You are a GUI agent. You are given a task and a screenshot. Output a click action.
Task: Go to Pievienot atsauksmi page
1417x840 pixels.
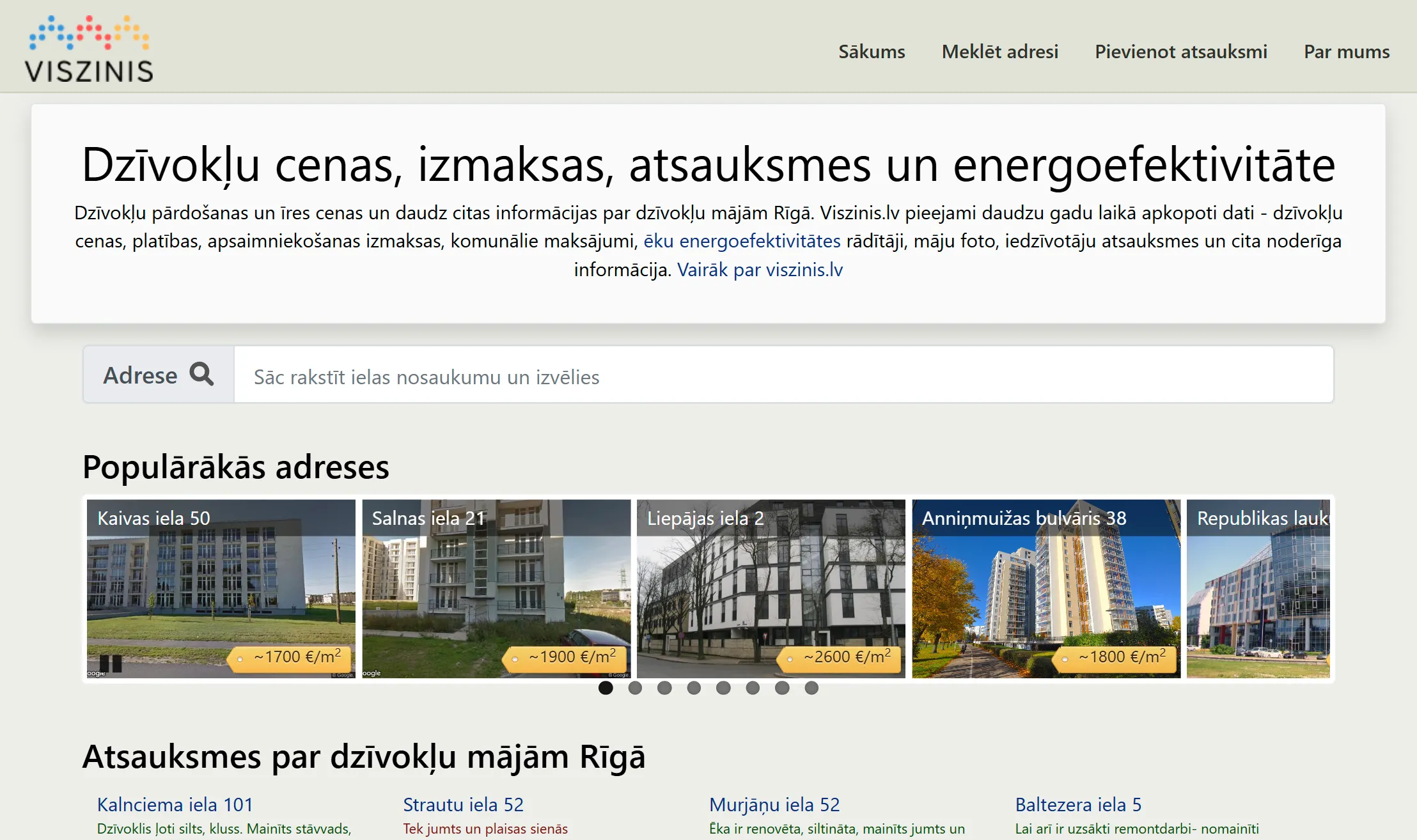pos(1180,52)
